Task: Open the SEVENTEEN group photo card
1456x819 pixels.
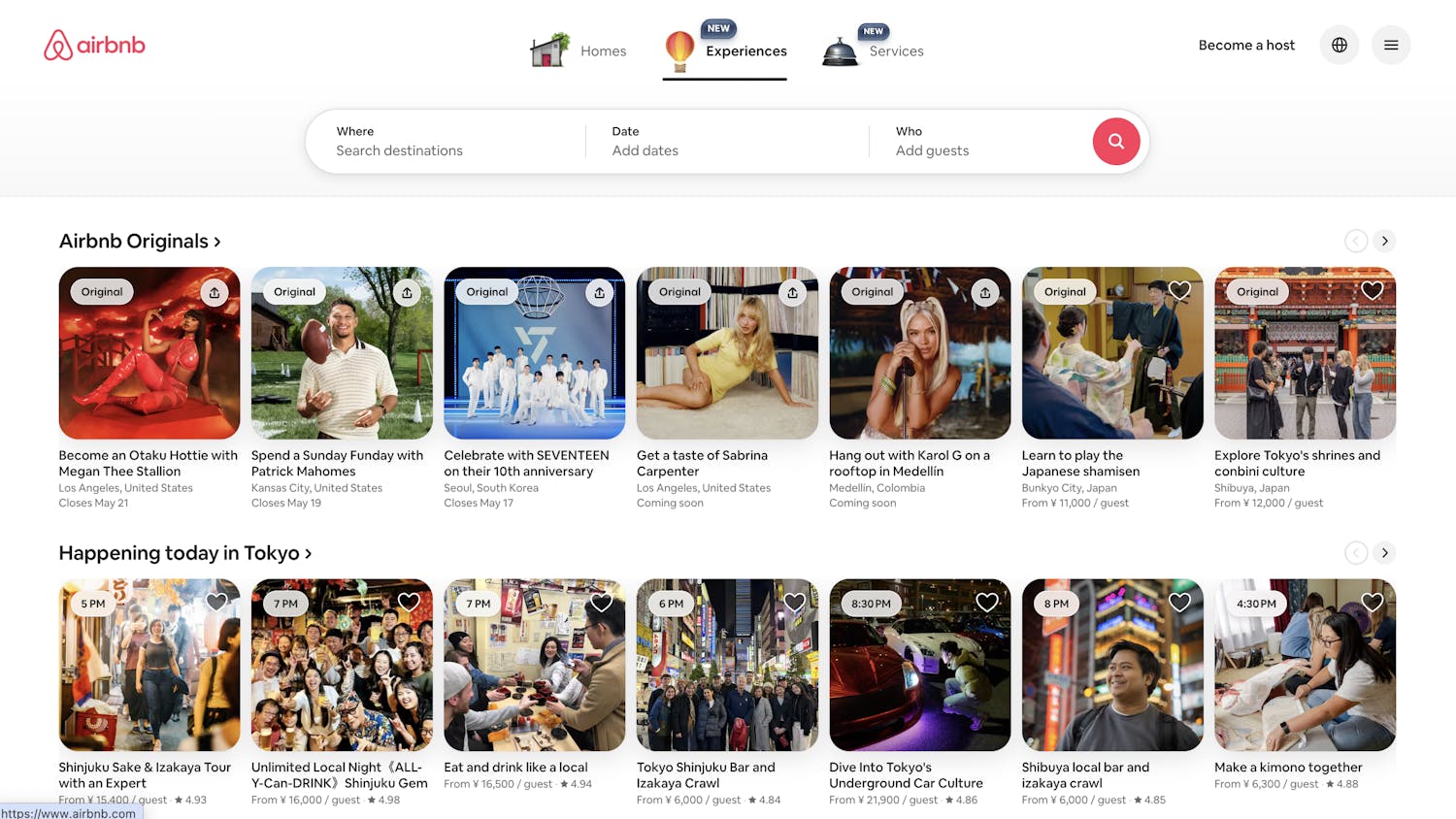Action: 535,353
